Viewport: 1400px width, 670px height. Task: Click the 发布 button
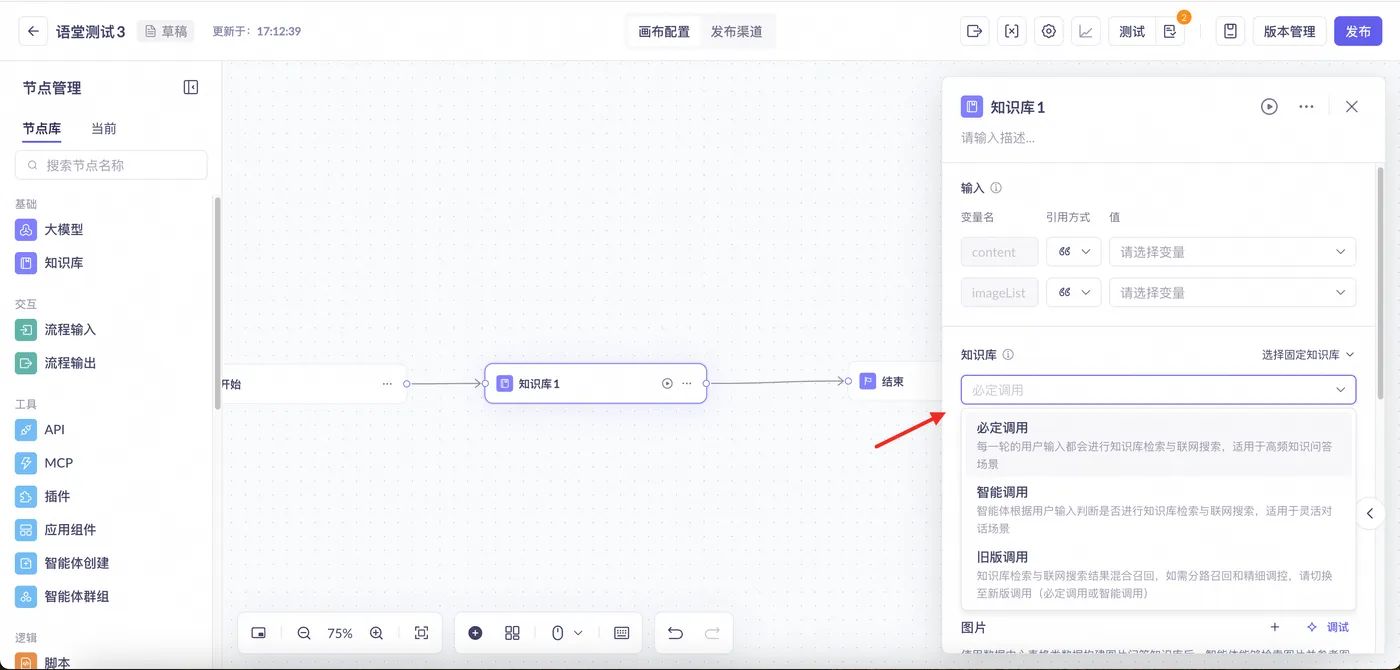(x=1358, y=31)
